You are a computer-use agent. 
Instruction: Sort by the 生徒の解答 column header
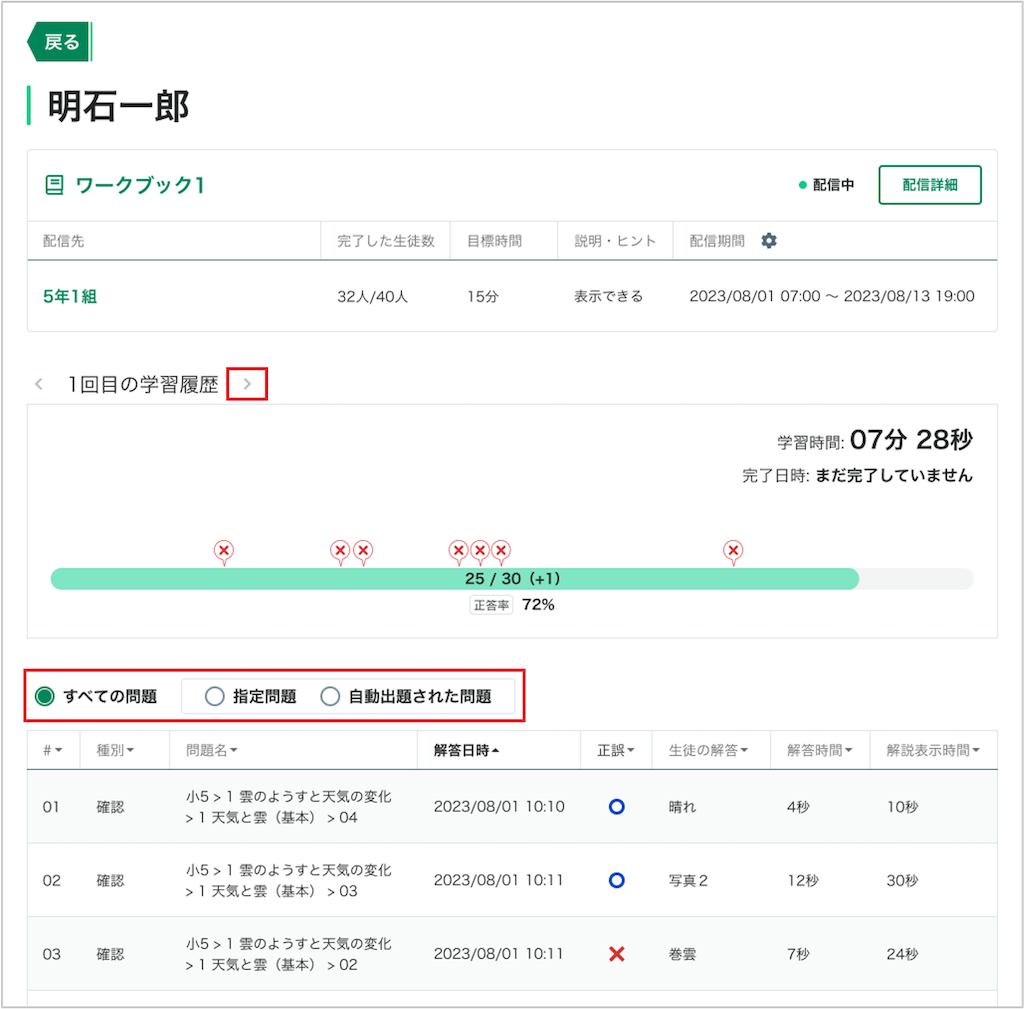pos(708,750)
